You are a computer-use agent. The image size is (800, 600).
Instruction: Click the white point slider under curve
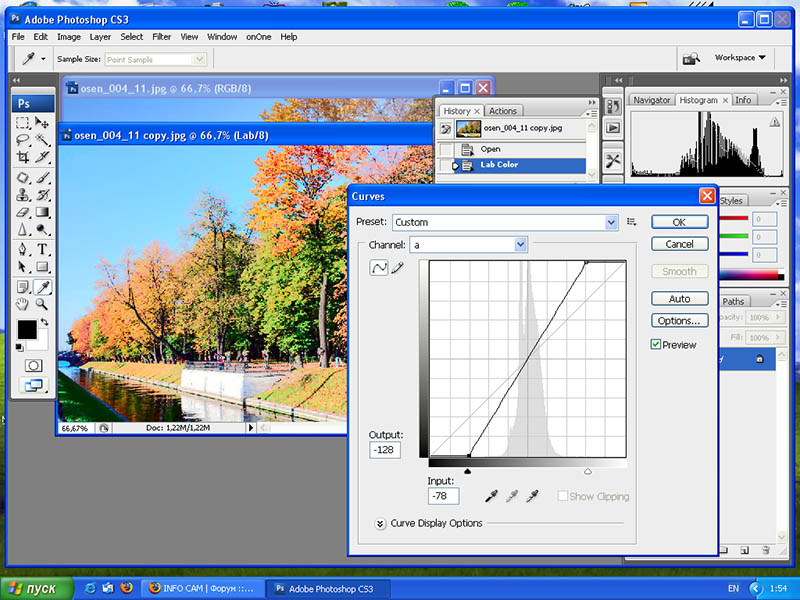pos(588,471)
